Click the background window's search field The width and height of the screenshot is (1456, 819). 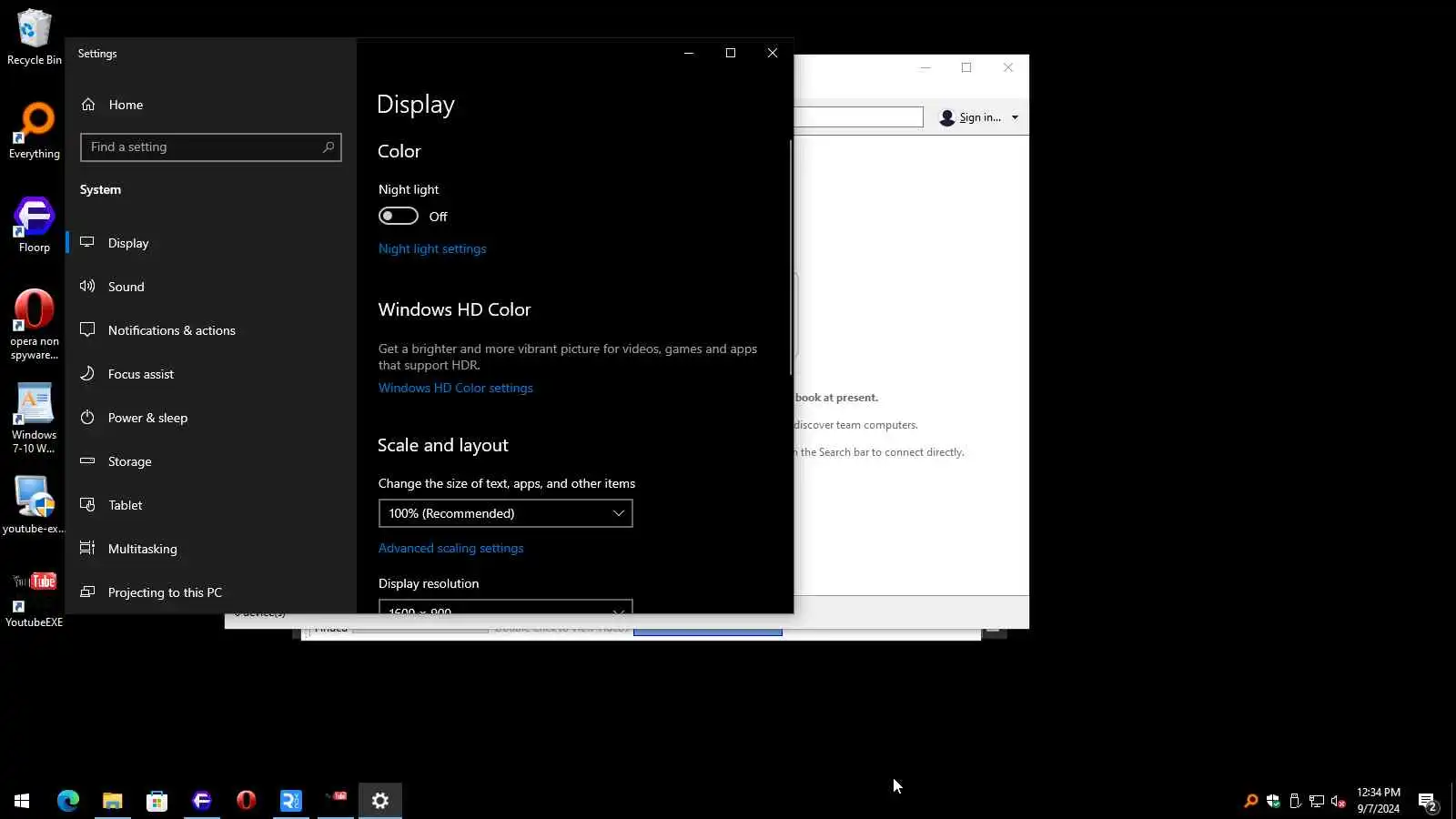tap(858, 117)
